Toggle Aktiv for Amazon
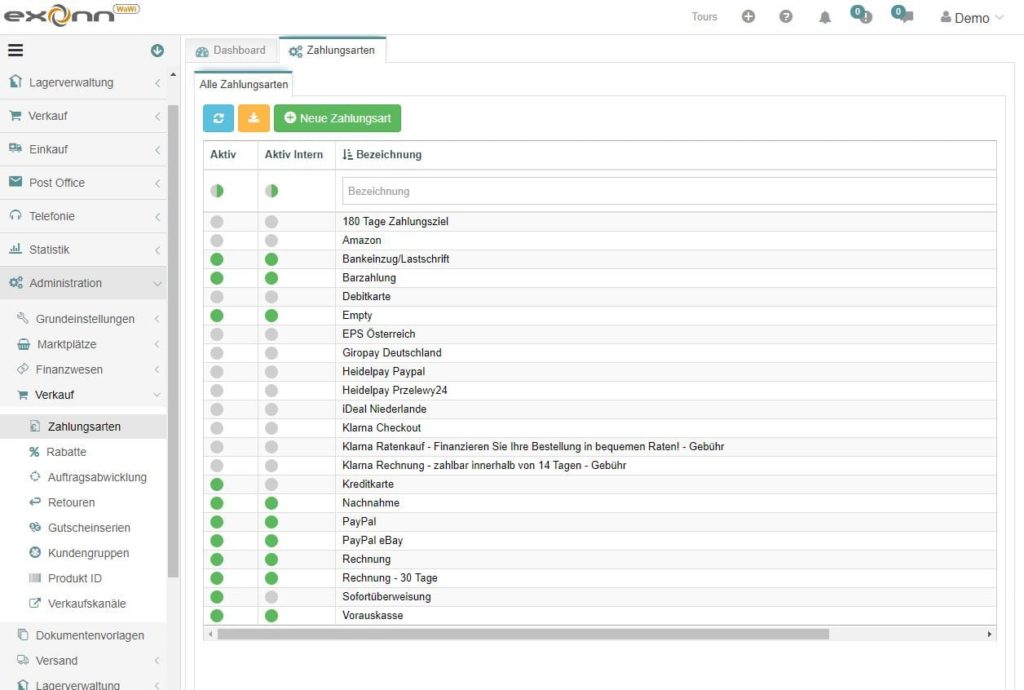 (x=217, y=240)
